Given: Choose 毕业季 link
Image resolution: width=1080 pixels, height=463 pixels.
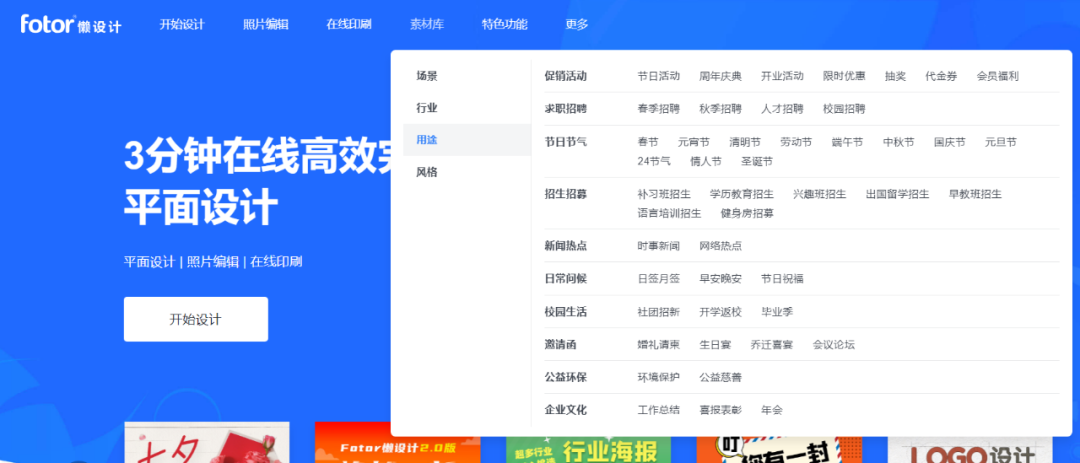Looking at the screenshot, I should (777, 311).
